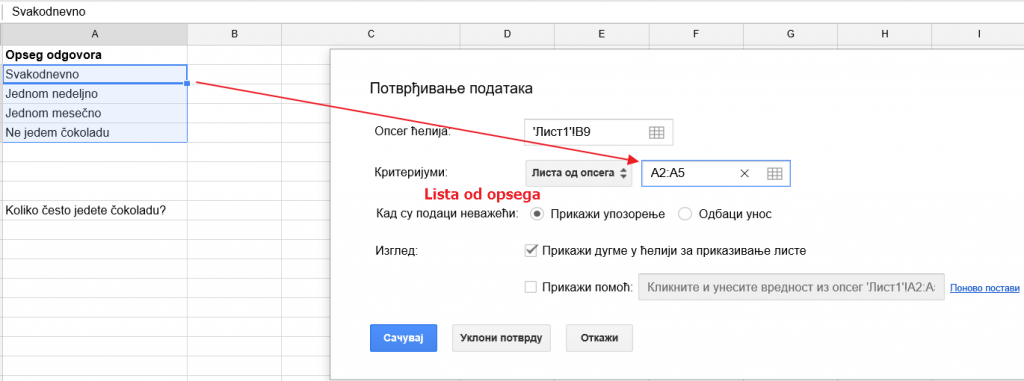The width and height of the screenshot is (1024, 381).
Task: Click the Сачувај button
Action: tap(403, 338)
